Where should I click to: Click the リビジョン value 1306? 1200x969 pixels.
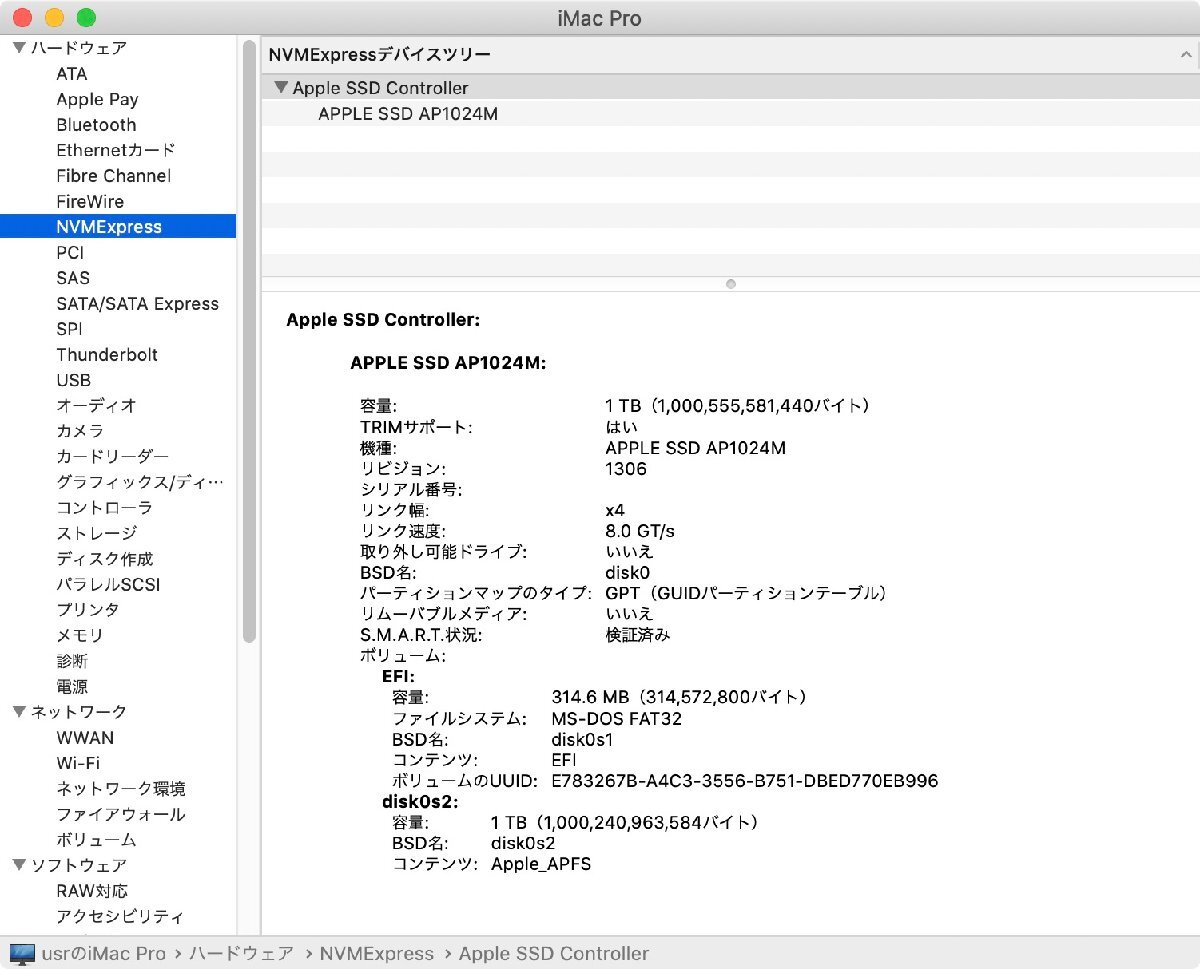[626, 469]
